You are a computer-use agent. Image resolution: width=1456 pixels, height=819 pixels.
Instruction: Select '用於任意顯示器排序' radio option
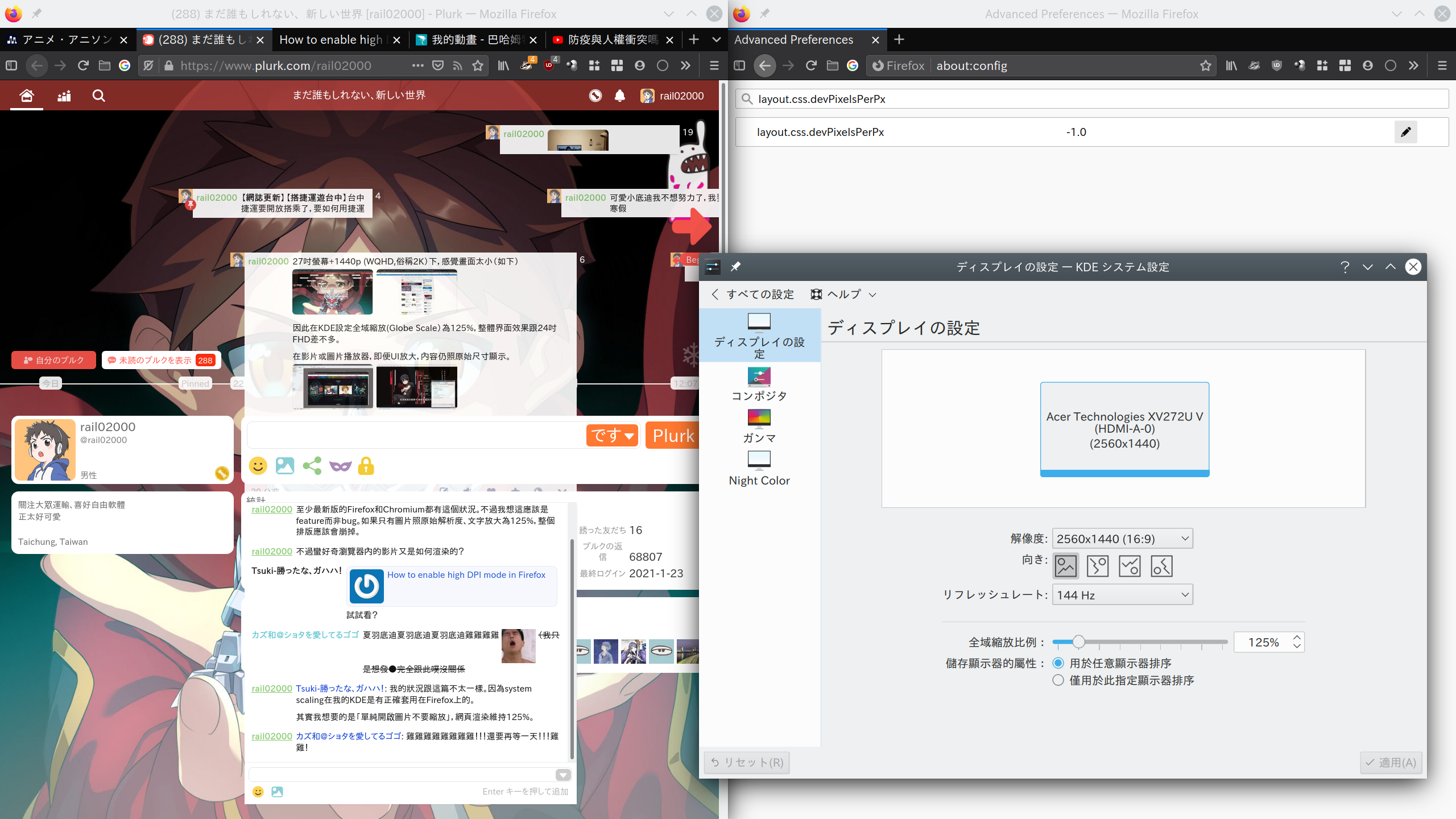point(1058,663)
